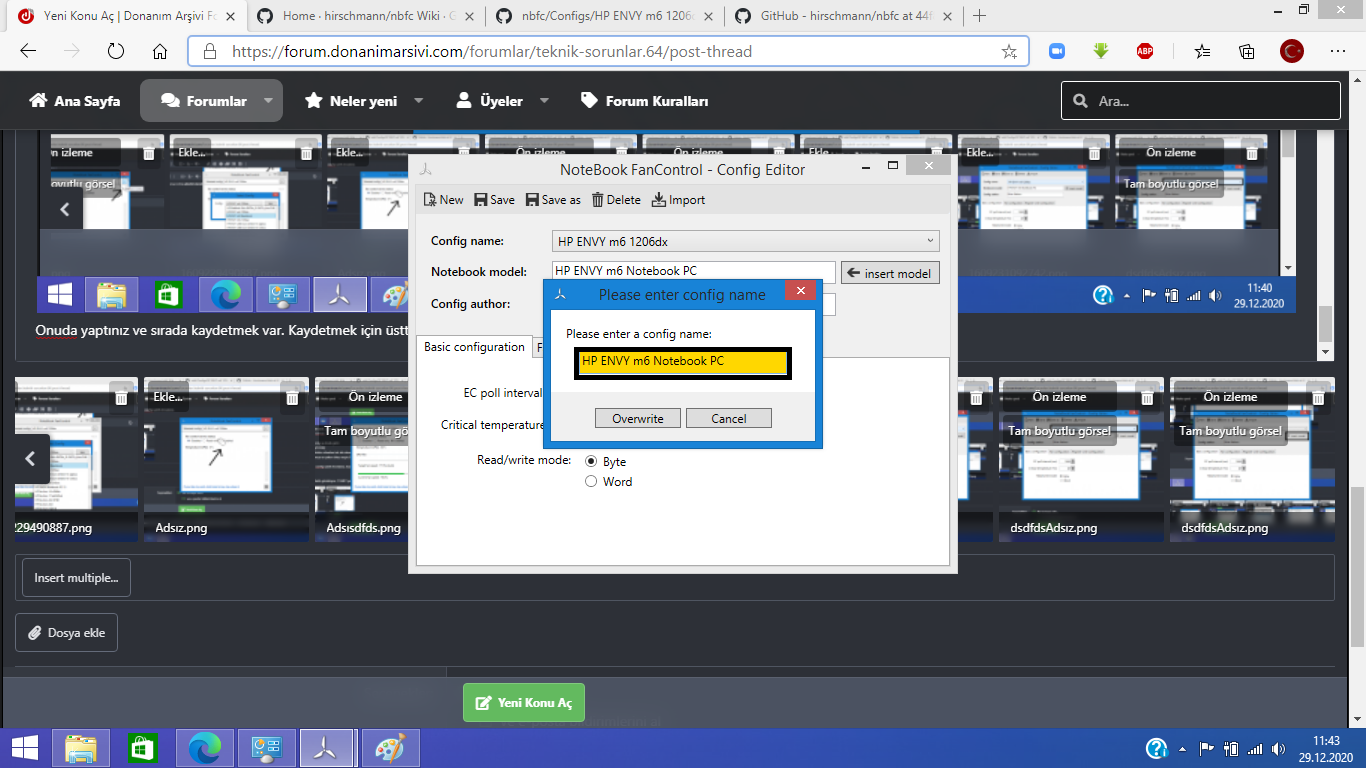Delete attachment Adsız.png with trash icon
1366x768 pixels.
(292, 397)
